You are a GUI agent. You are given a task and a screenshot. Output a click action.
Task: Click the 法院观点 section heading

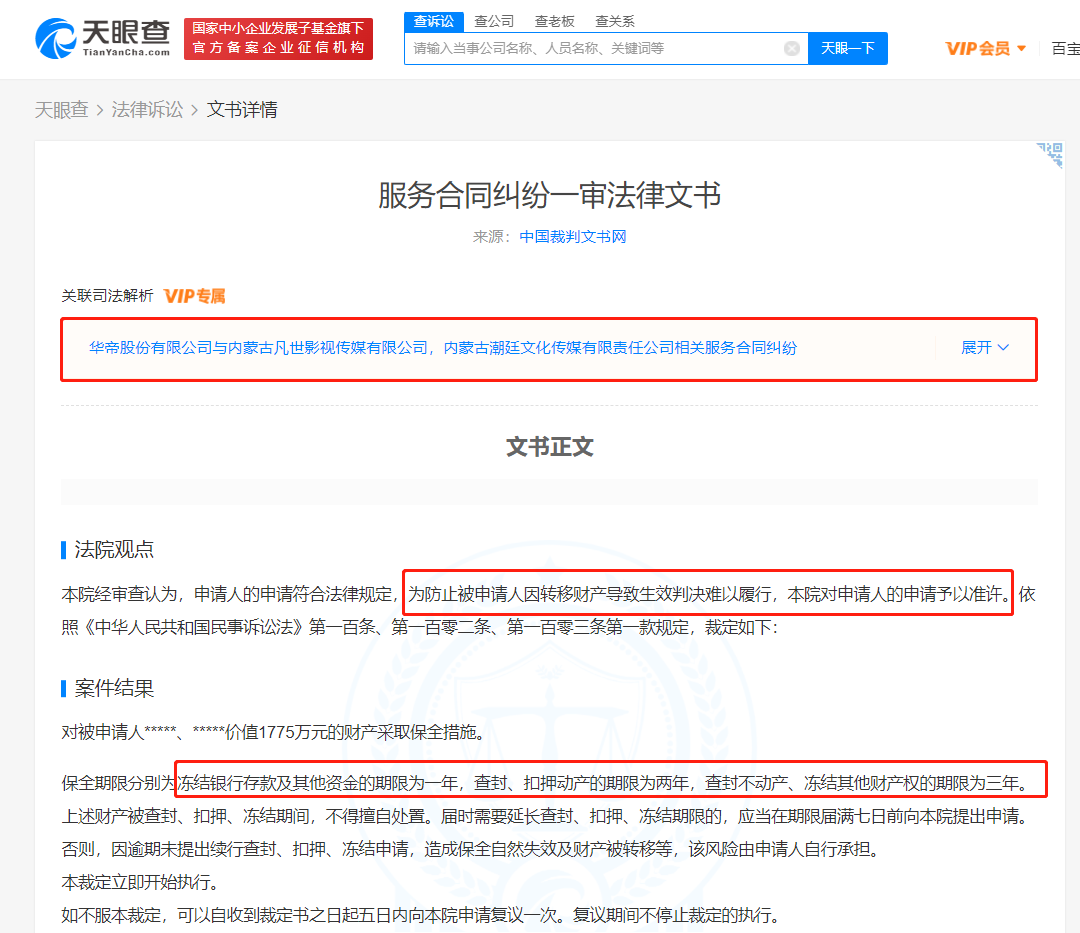pyautogui.click(x=114, y=549)
